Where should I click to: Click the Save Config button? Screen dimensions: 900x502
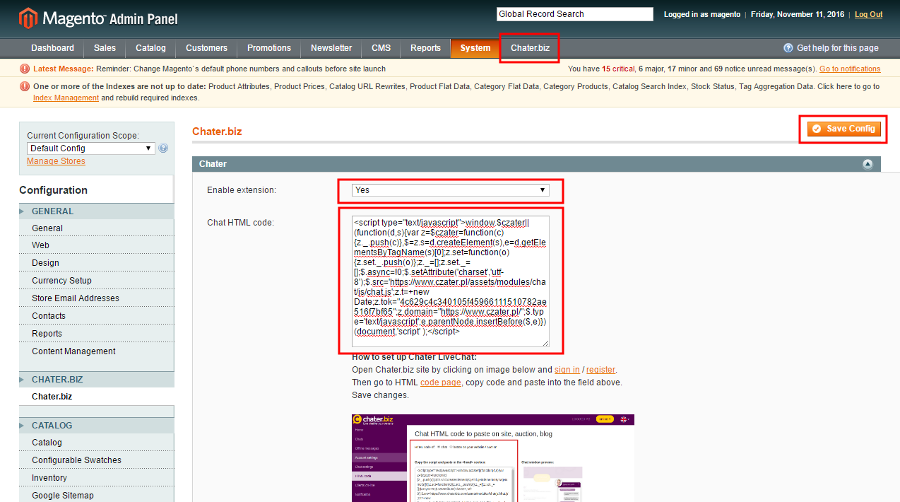click(x=843, y=129)
